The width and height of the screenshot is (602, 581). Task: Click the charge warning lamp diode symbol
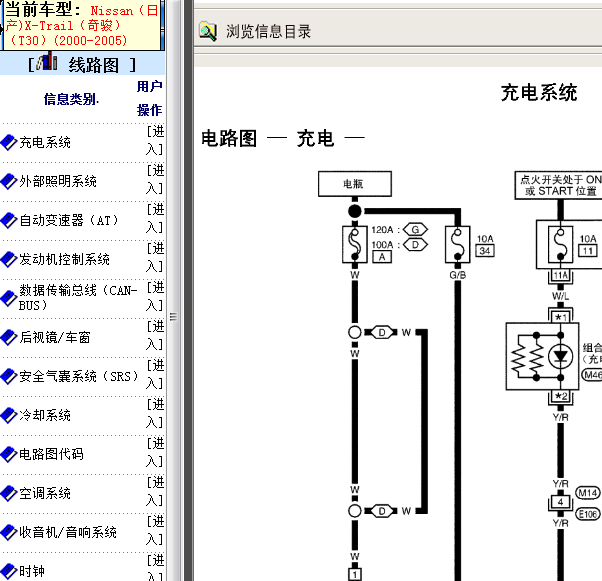click(561, 357)
